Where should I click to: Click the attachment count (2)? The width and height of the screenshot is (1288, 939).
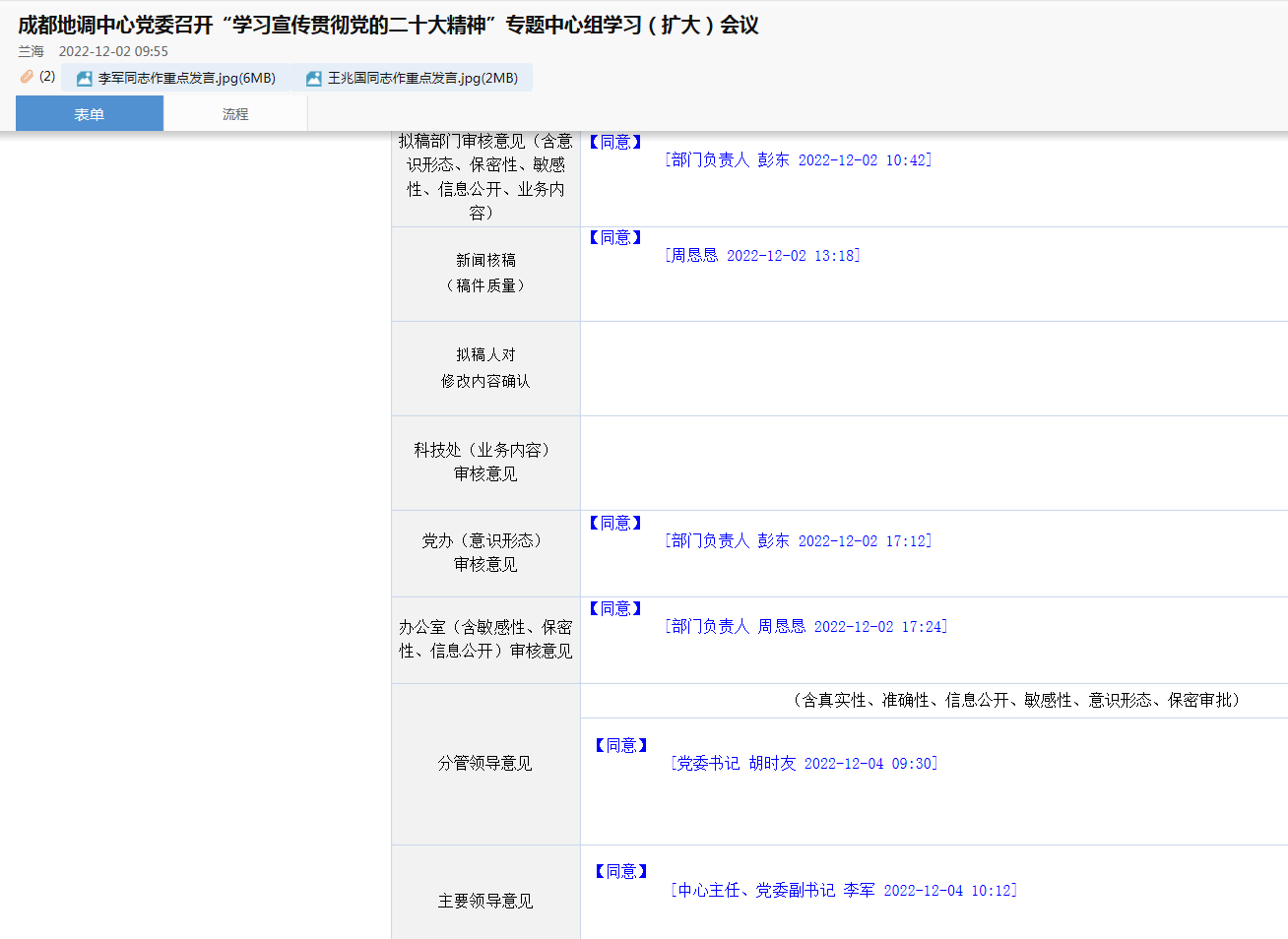(x=47, y=77)
